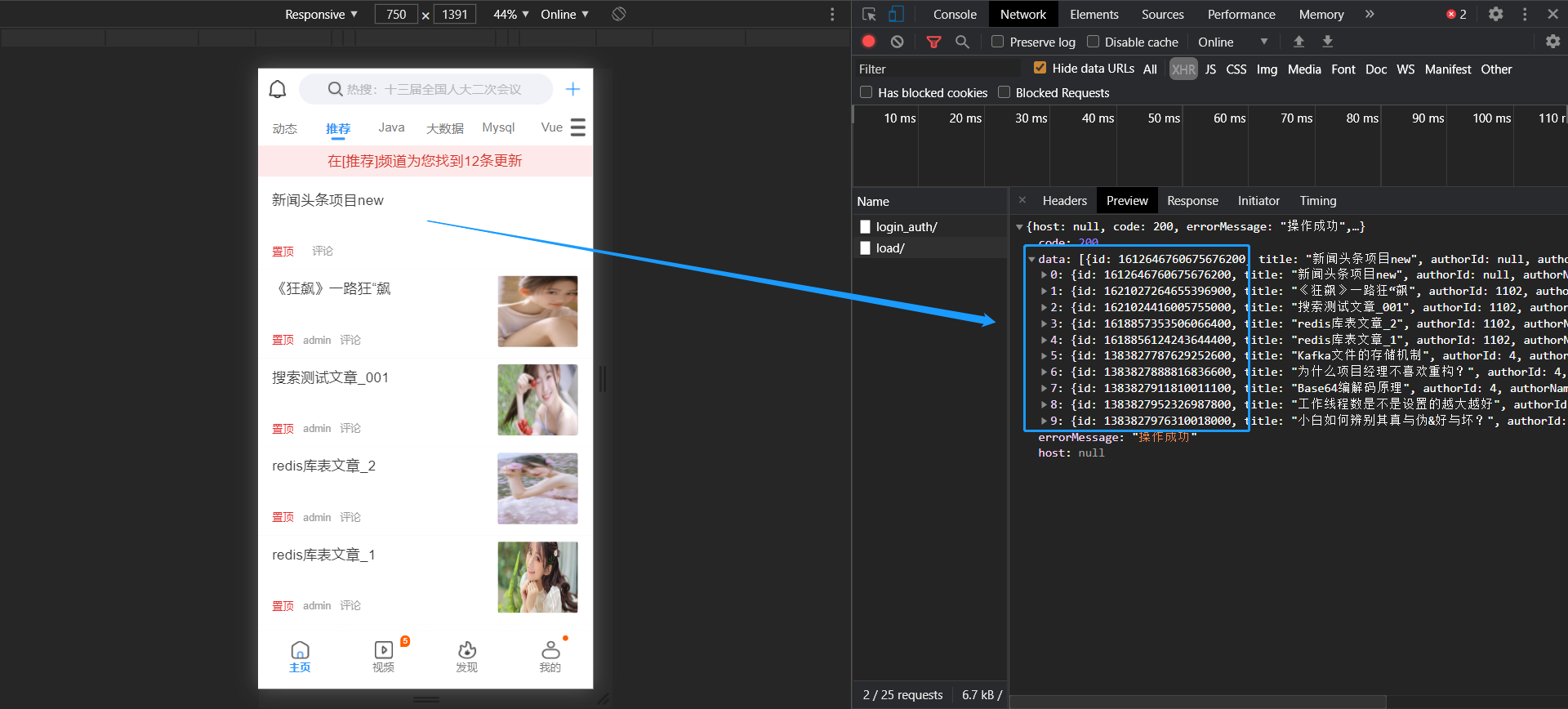Image resolution: width=1568 pixels, height=709 pixels.
Task: Tap the 大数据 channel
Action: pyautogui.click(x=445, y=128)
